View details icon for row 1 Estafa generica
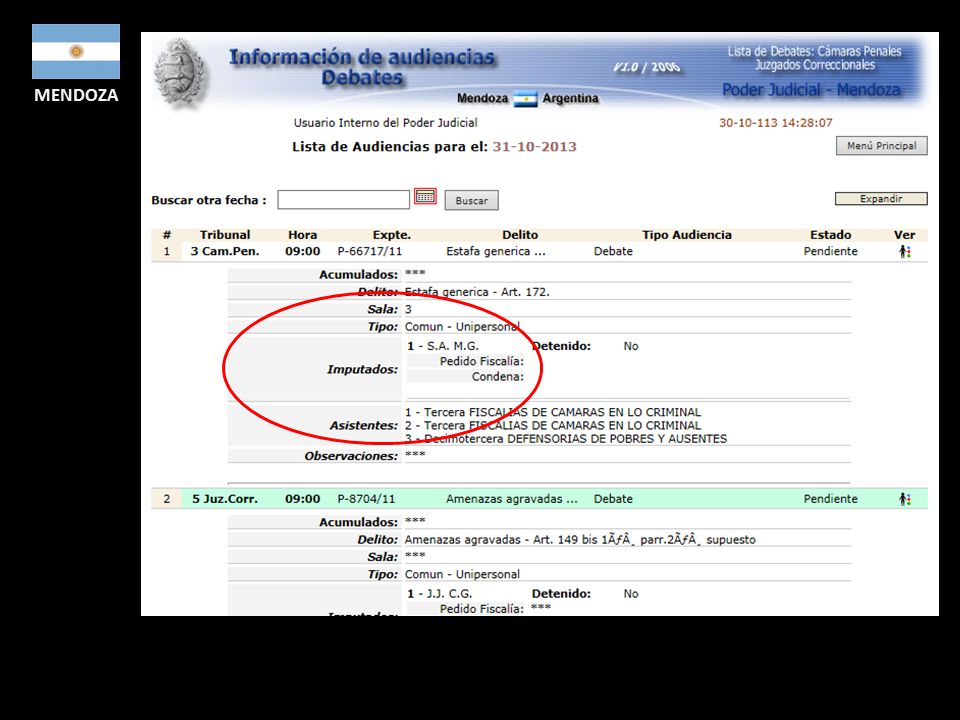The image size is (960, 720). click(905, 252)
